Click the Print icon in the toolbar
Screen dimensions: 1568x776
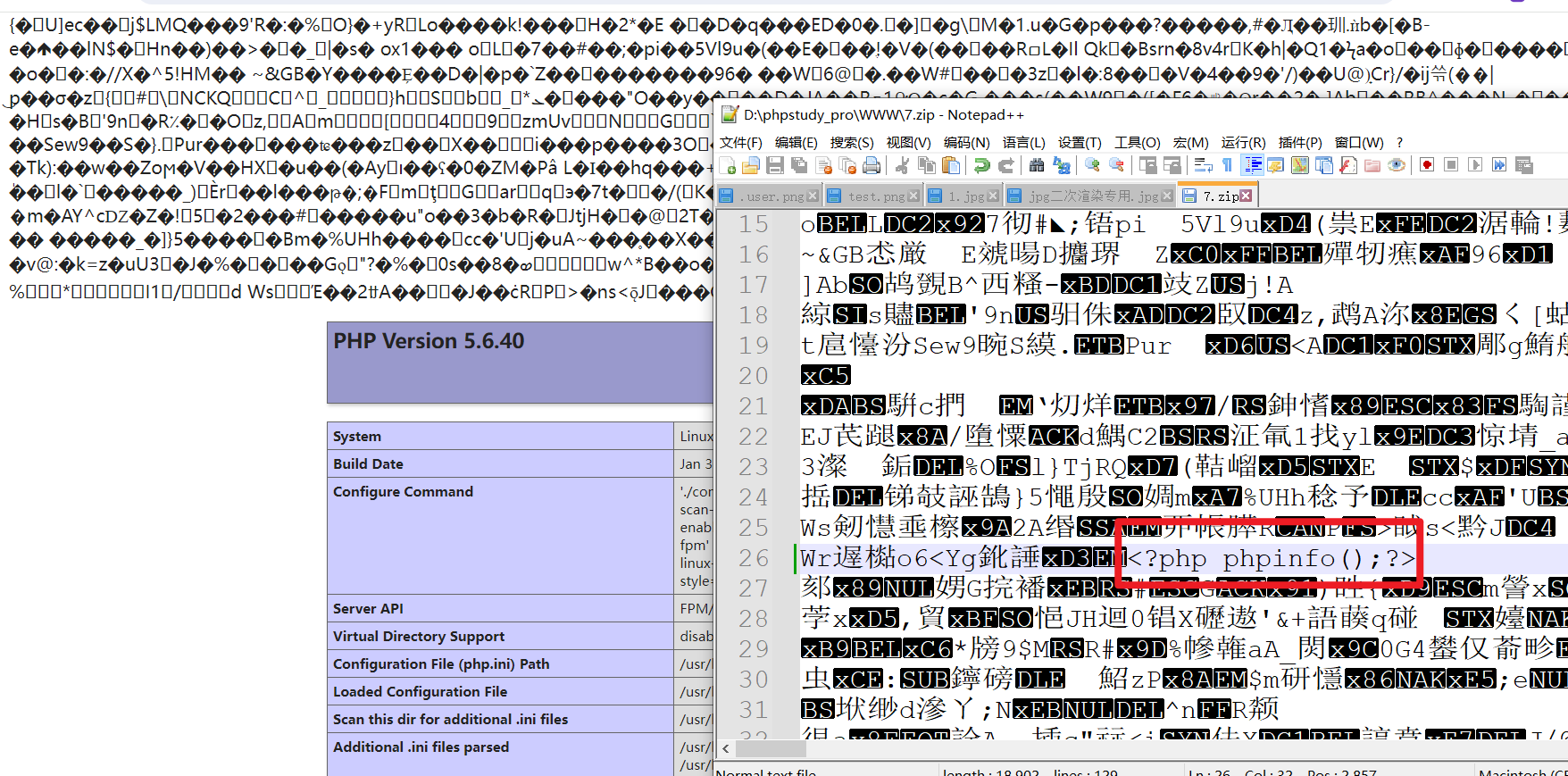pos(872,165)
